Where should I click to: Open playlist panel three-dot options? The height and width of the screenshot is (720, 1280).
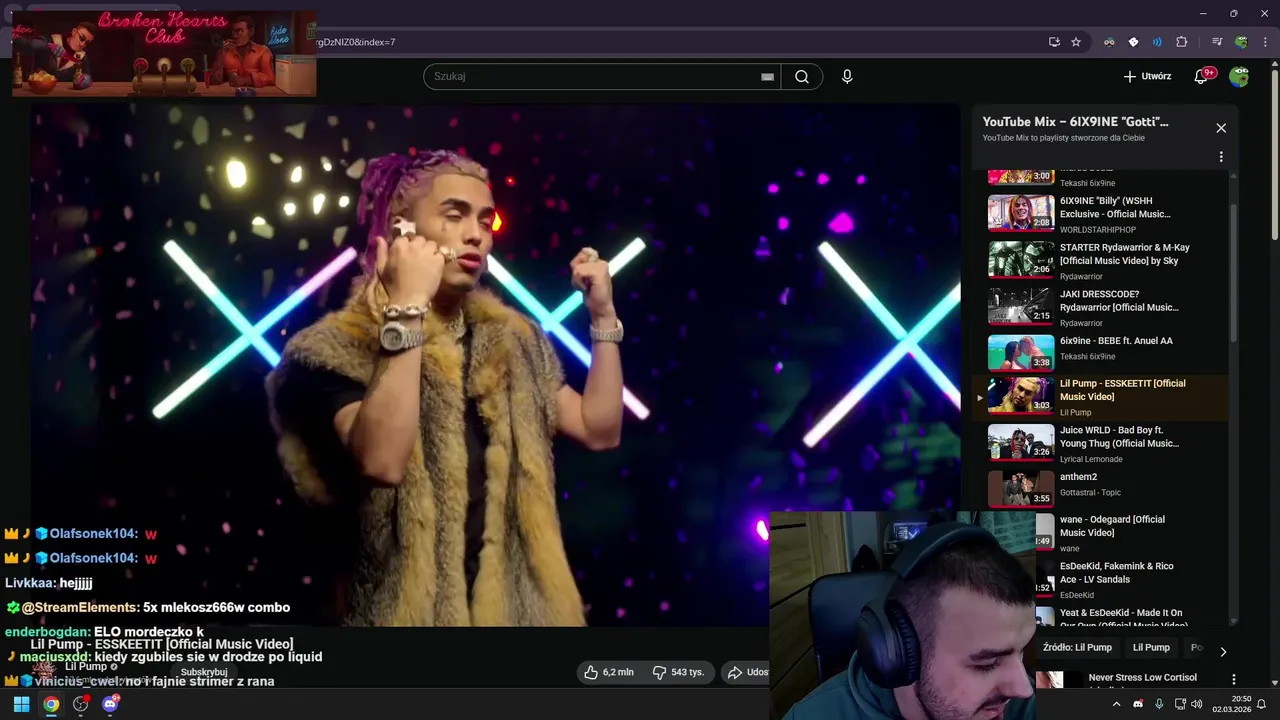click(1221, 157)
